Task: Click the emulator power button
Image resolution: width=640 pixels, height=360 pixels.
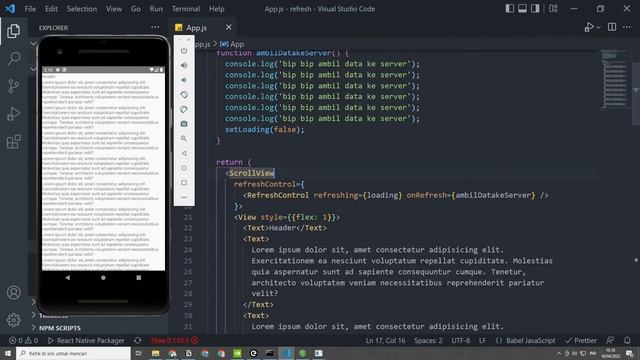Action: point(184,51)
